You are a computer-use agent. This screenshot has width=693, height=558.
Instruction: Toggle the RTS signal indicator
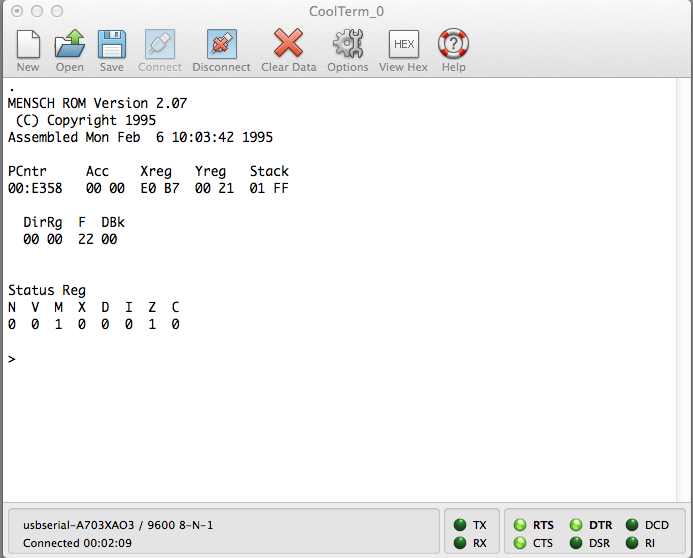[x=520, y=524]
